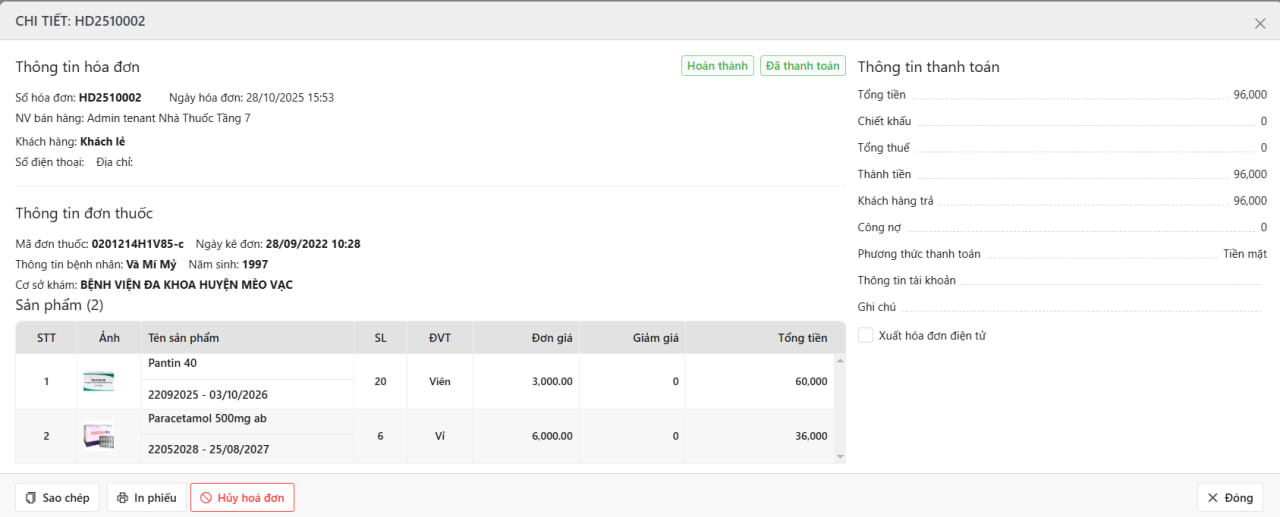Viewport: 1280px width, 517px height.
Task: Print the invoice with In phiếu
Action: [x=146, y=497]
